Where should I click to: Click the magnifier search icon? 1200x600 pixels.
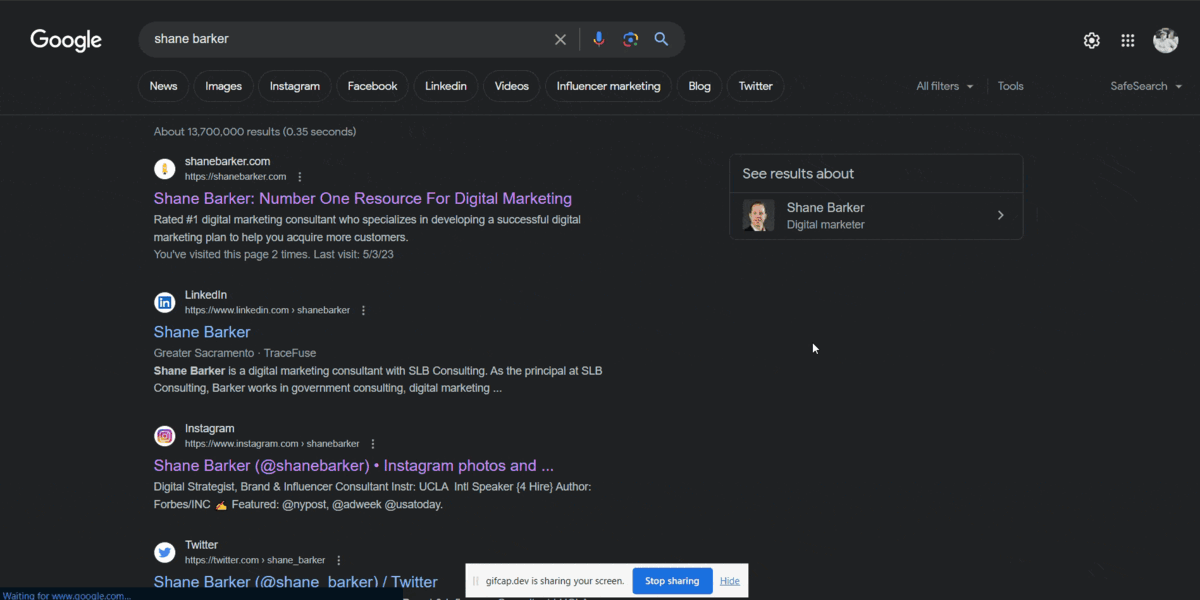[x=661, y=39]
